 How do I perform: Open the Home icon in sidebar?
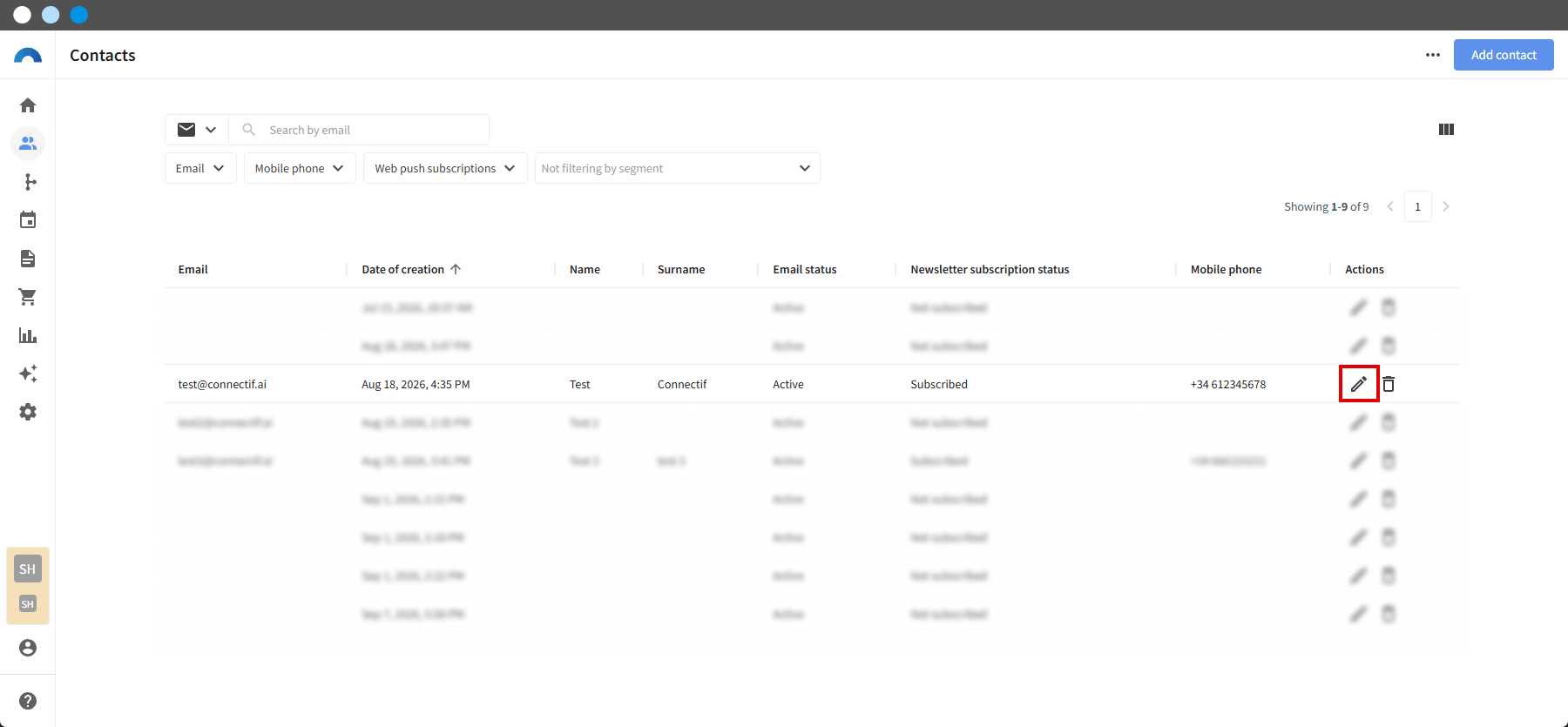(x=28, y=105)
